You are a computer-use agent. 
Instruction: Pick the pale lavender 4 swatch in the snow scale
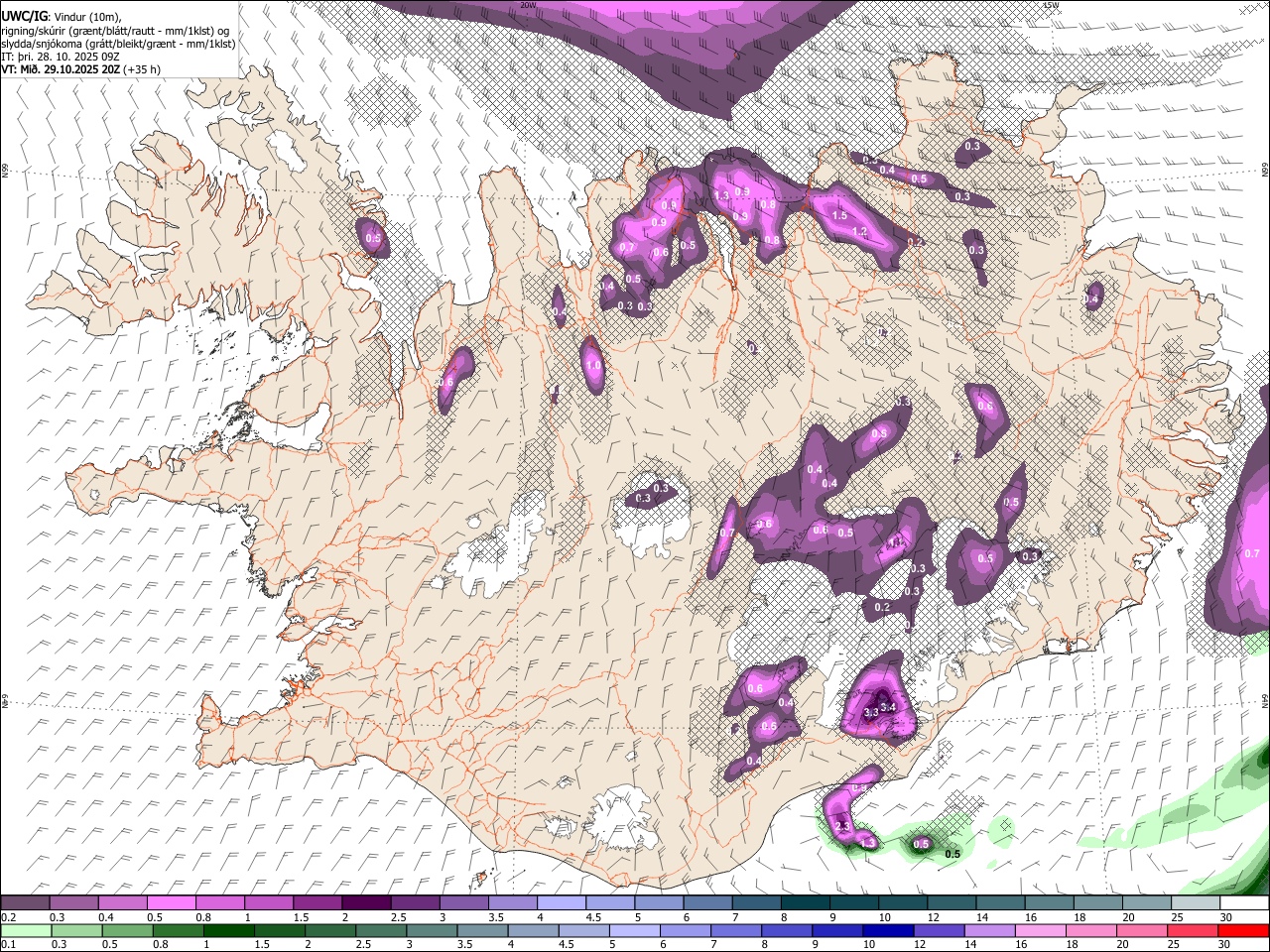point(561,903)
